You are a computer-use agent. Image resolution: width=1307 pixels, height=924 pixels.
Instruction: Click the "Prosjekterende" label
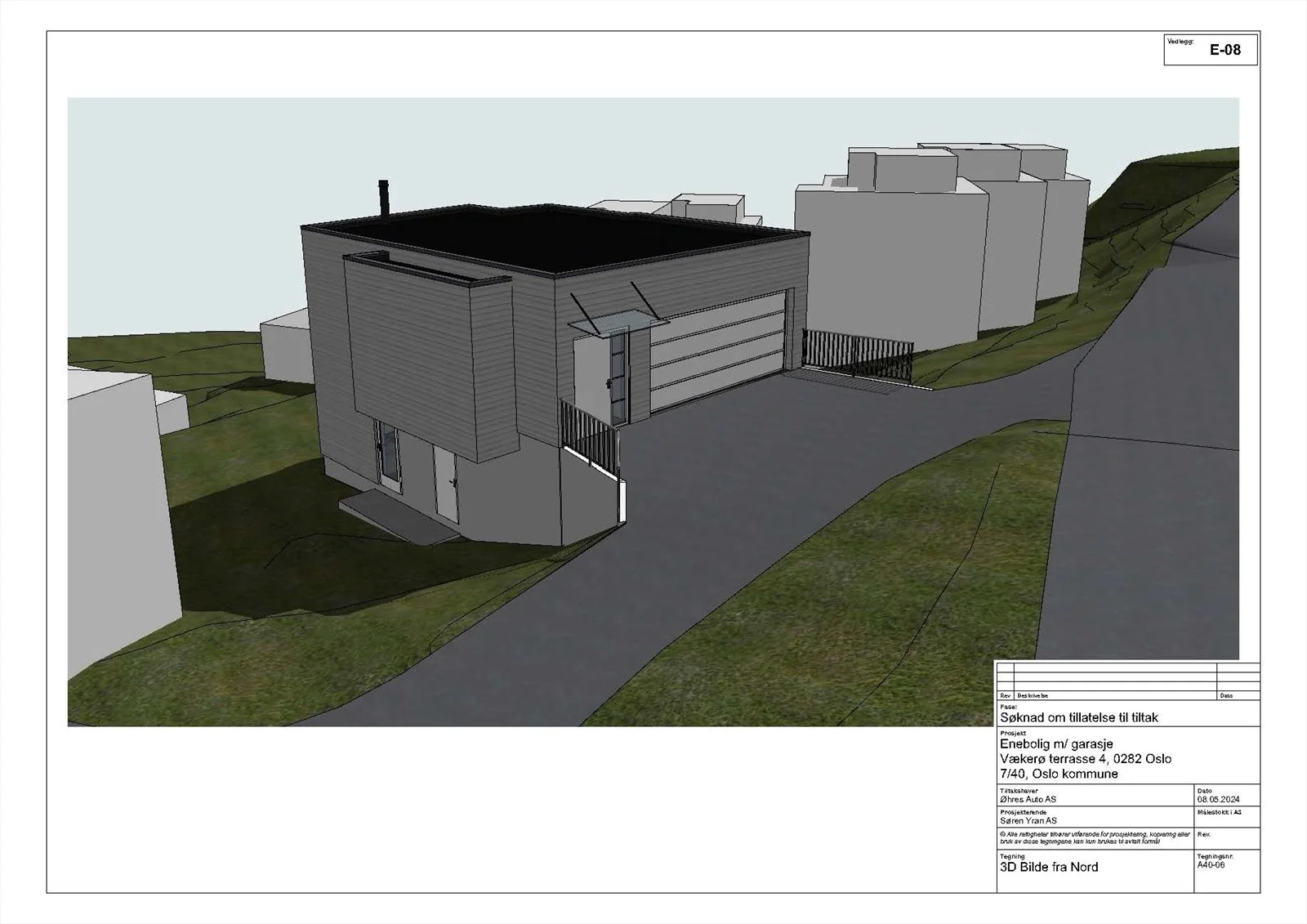click(1022, 812)
